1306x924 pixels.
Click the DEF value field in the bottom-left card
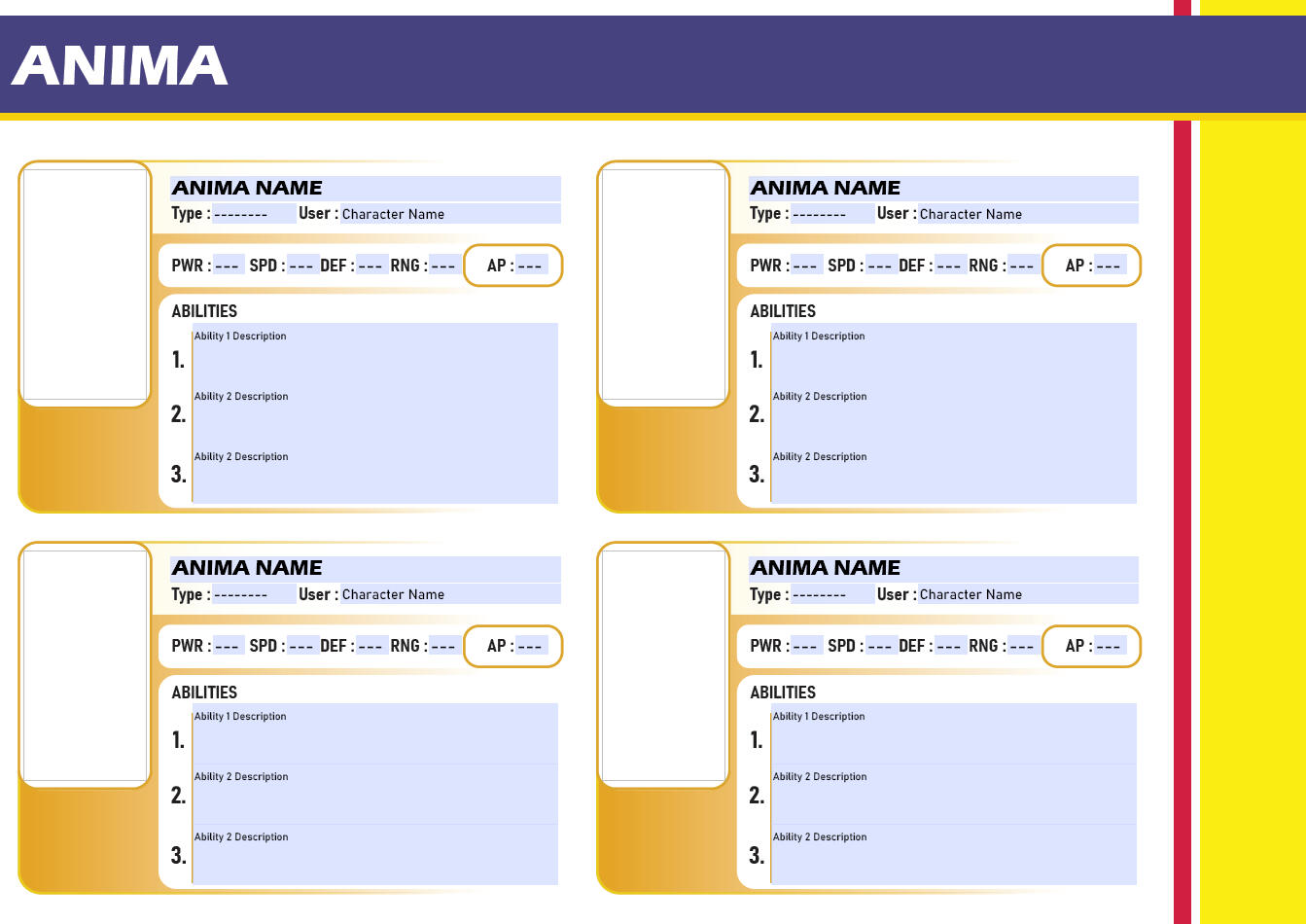point(372,646)
